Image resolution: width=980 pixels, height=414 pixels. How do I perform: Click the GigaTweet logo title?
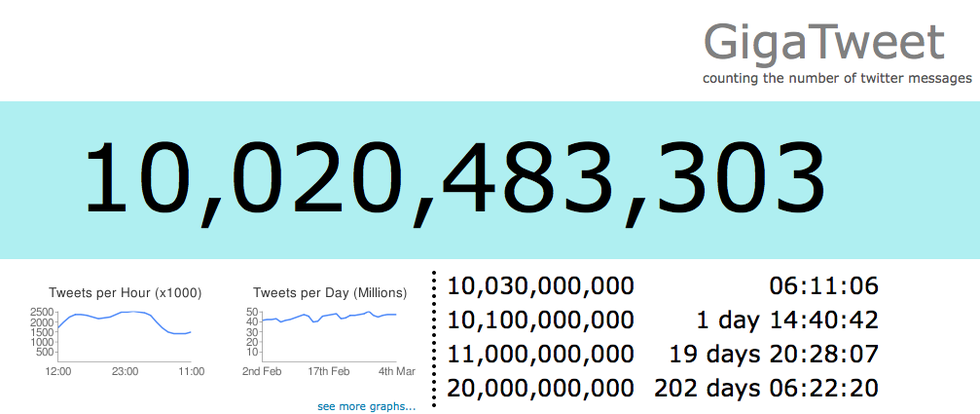(824, 44)
